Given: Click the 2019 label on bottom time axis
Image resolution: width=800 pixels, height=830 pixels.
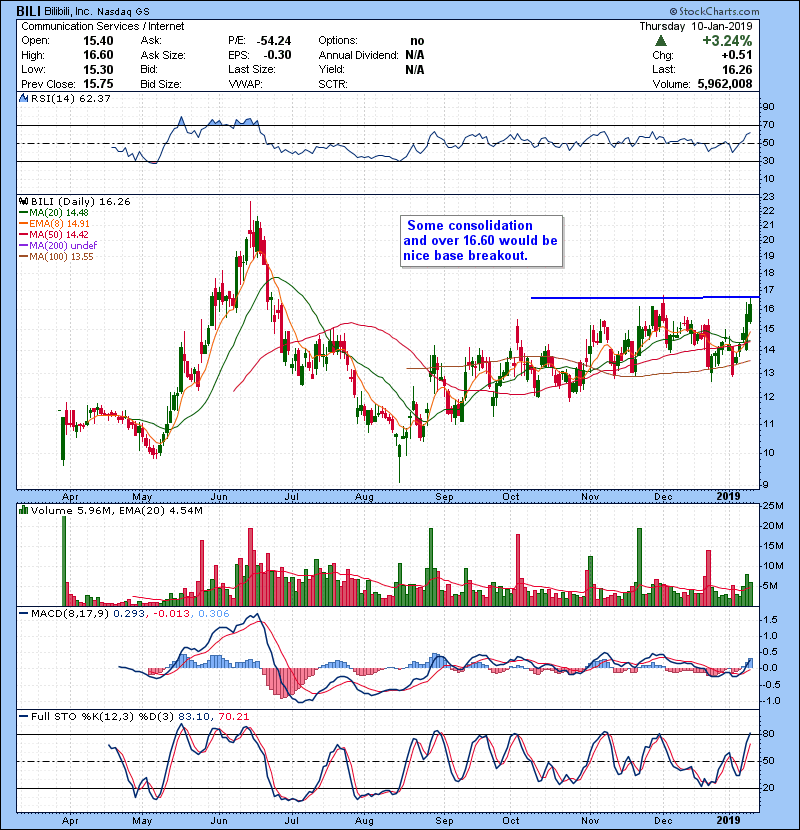Looking at the screenshot, I should (728, 820).
